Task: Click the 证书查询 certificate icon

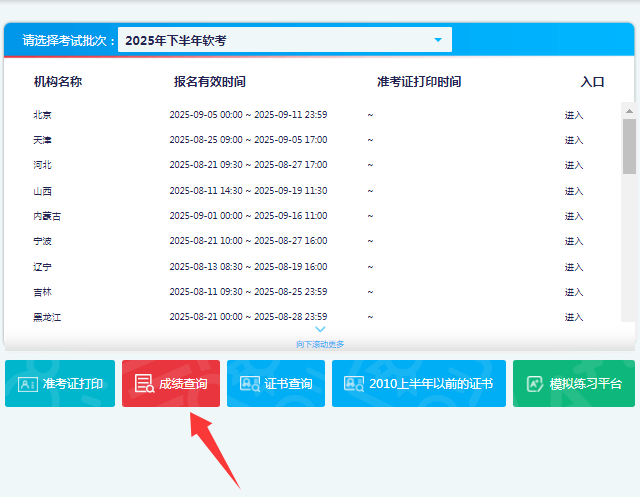Action: pyautogui.click(x=249, y=384)
